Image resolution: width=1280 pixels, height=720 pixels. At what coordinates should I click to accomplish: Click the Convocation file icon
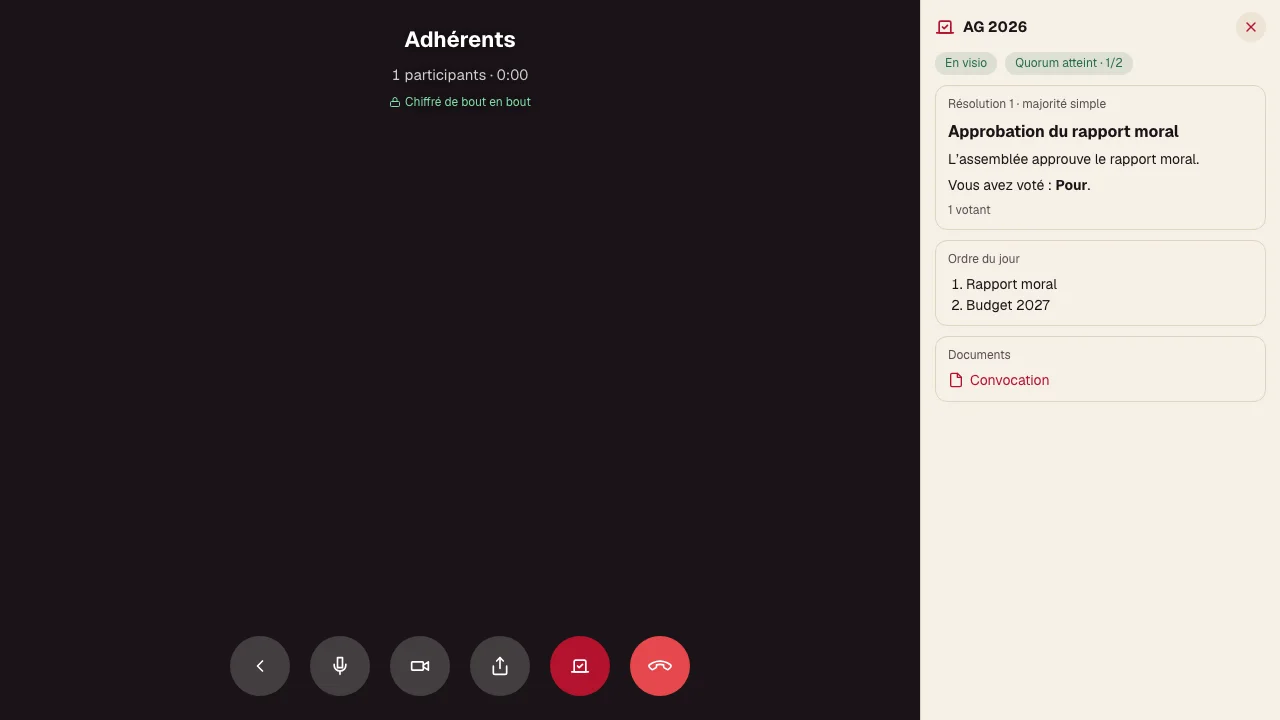[x=956, y=380]
